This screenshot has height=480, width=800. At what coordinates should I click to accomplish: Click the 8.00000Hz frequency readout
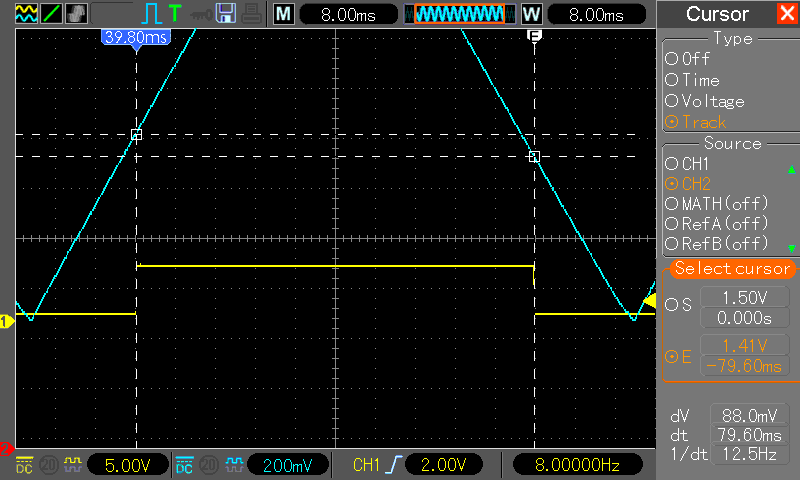577,465
